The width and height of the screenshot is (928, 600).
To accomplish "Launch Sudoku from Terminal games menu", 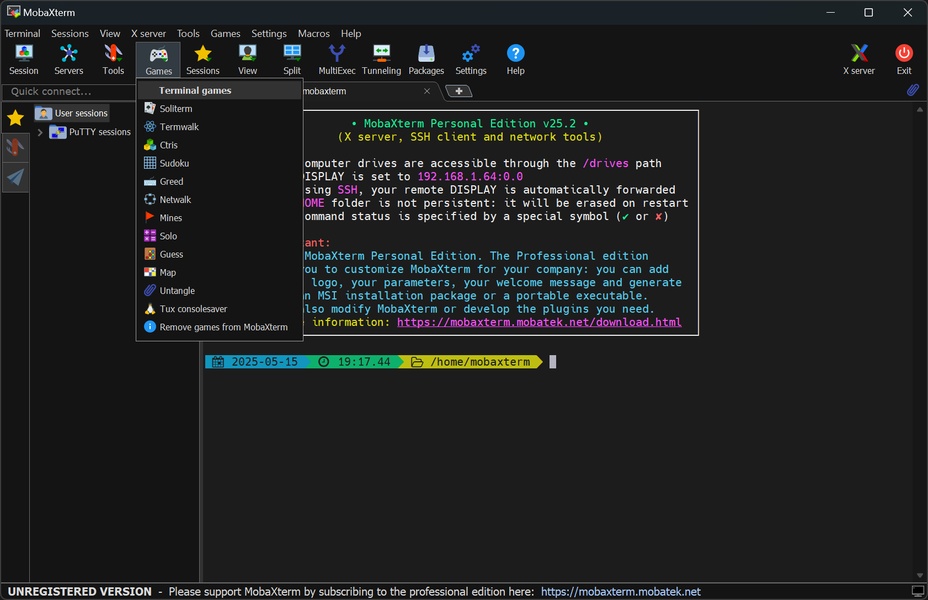I will tap(174, 163).
